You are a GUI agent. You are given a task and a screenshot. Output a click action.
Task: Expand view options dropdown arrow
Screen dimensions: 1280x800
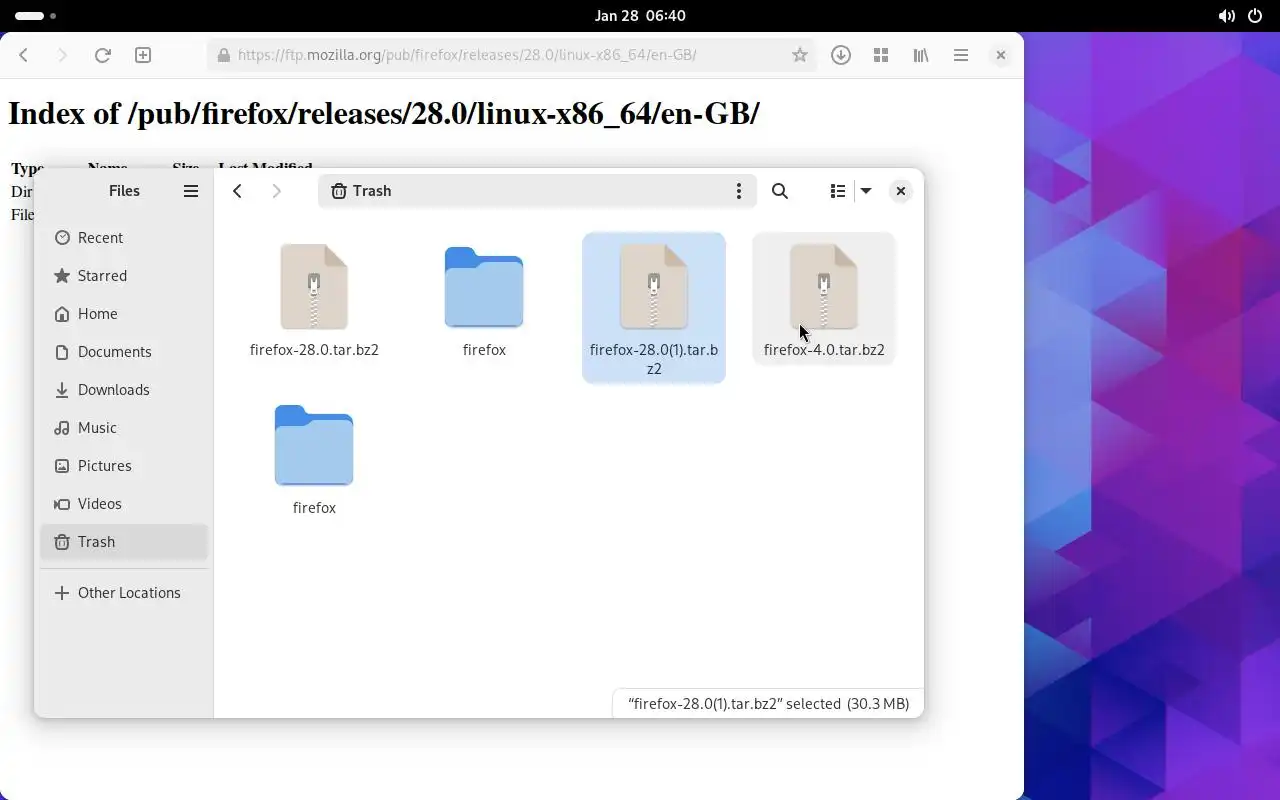(x=866, y=191)
